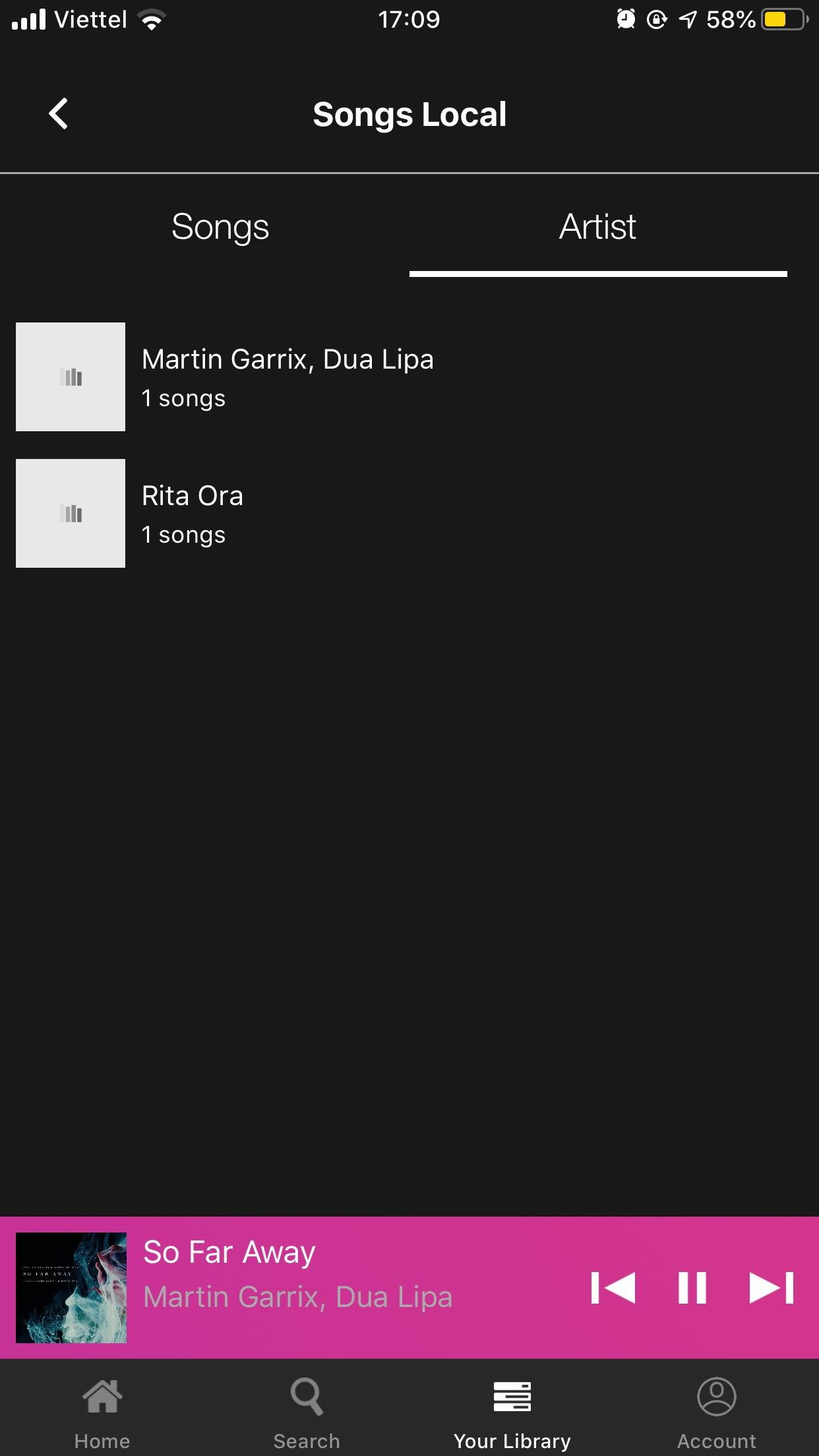Tap the battery indicator in status bar
819x1456 pixels.
pos(783,20)
